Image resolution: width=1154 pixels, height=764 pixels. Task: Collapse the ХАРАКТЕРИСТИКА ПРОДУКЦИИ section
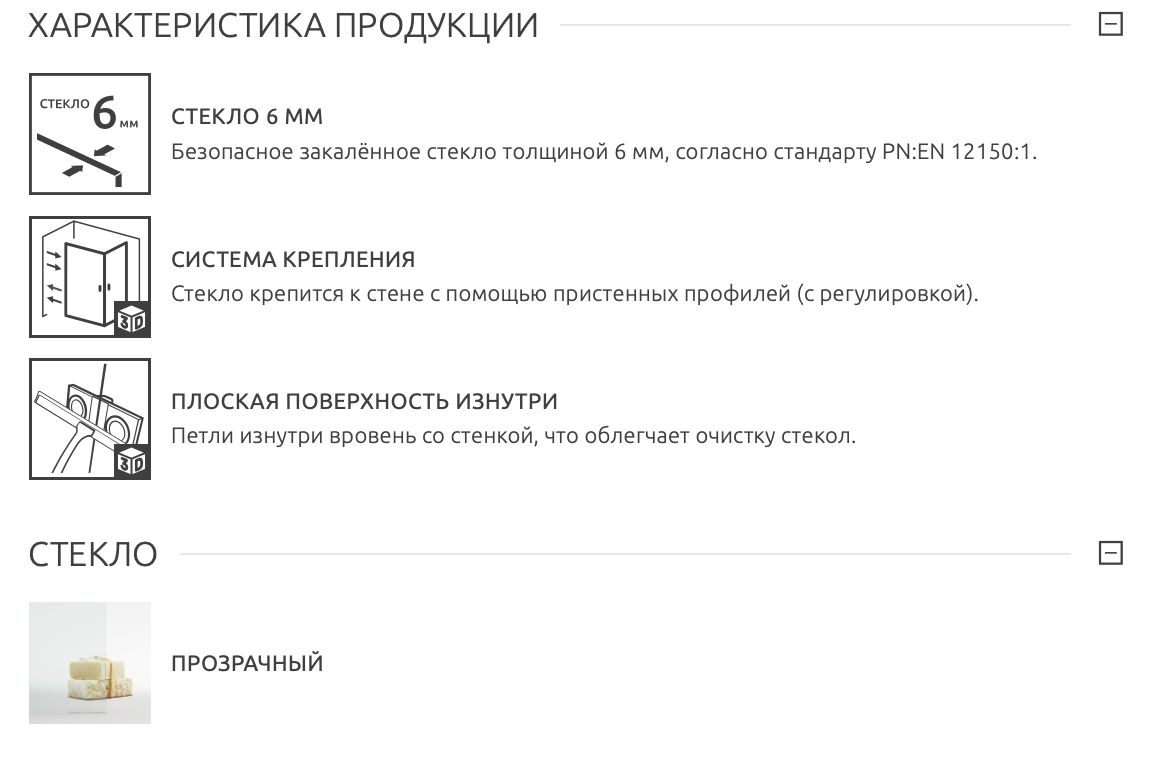[x=1110, y=25]
